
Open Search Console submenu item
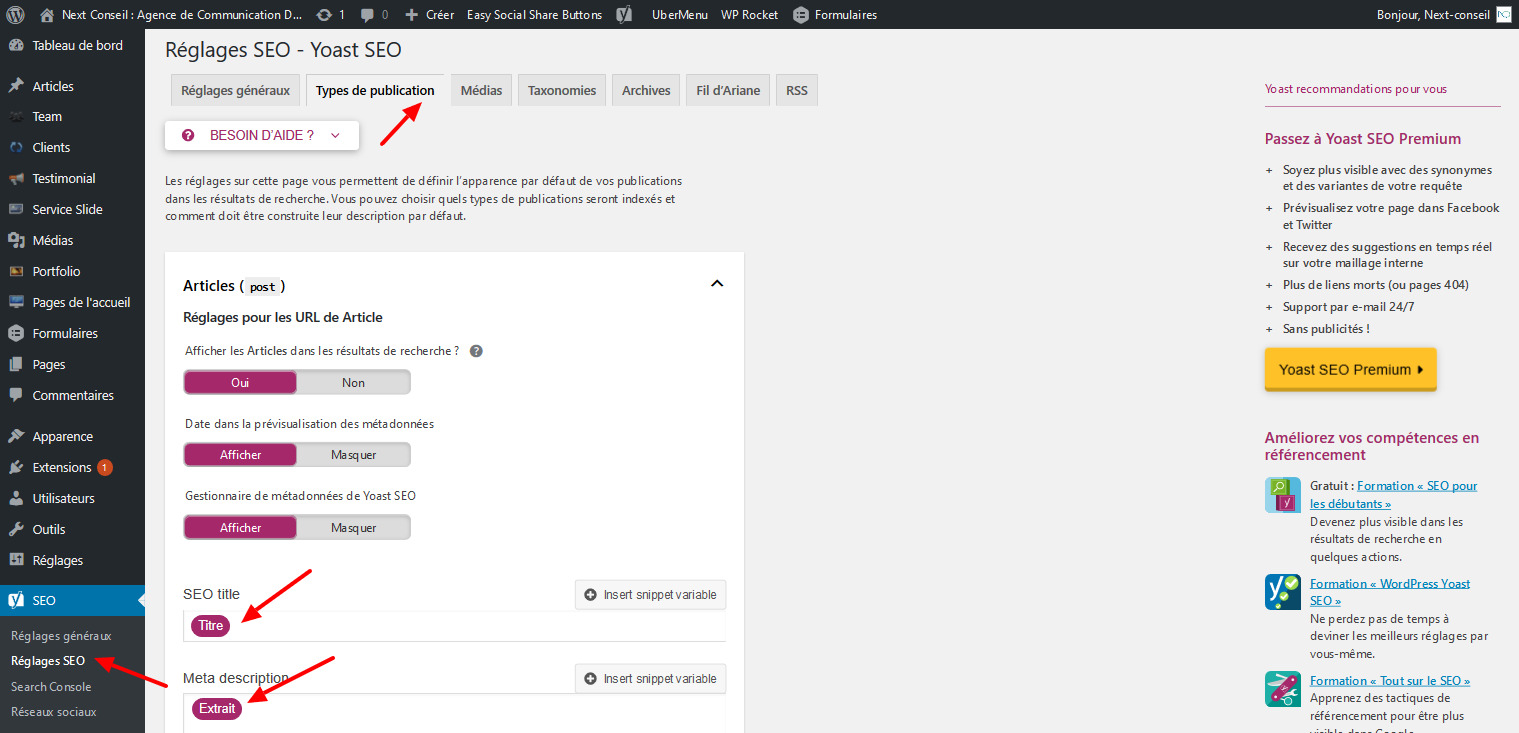pyautogui.click(x=51, y=687)
